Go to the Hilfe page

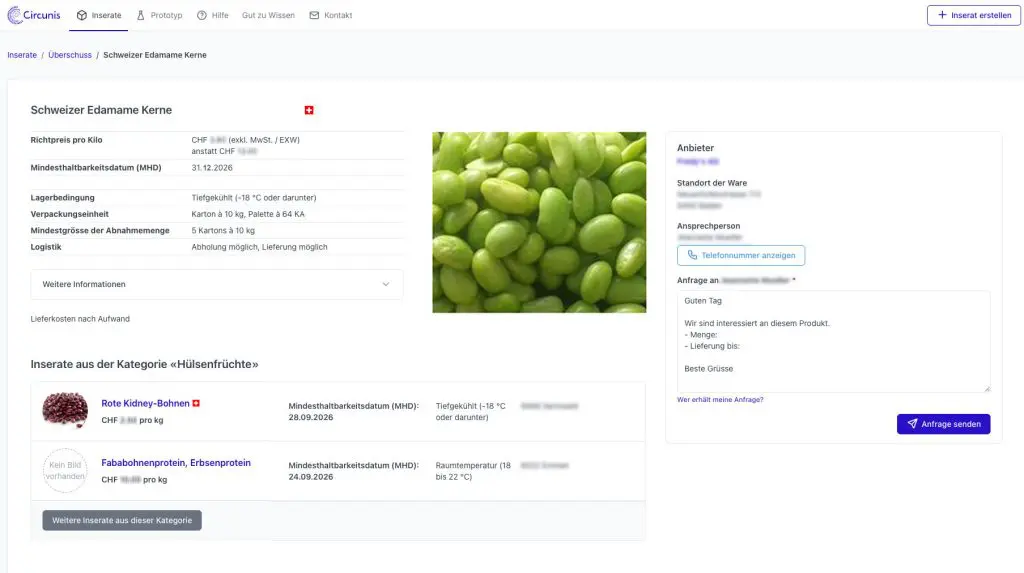pyautogui.click(x=212, y=15)
